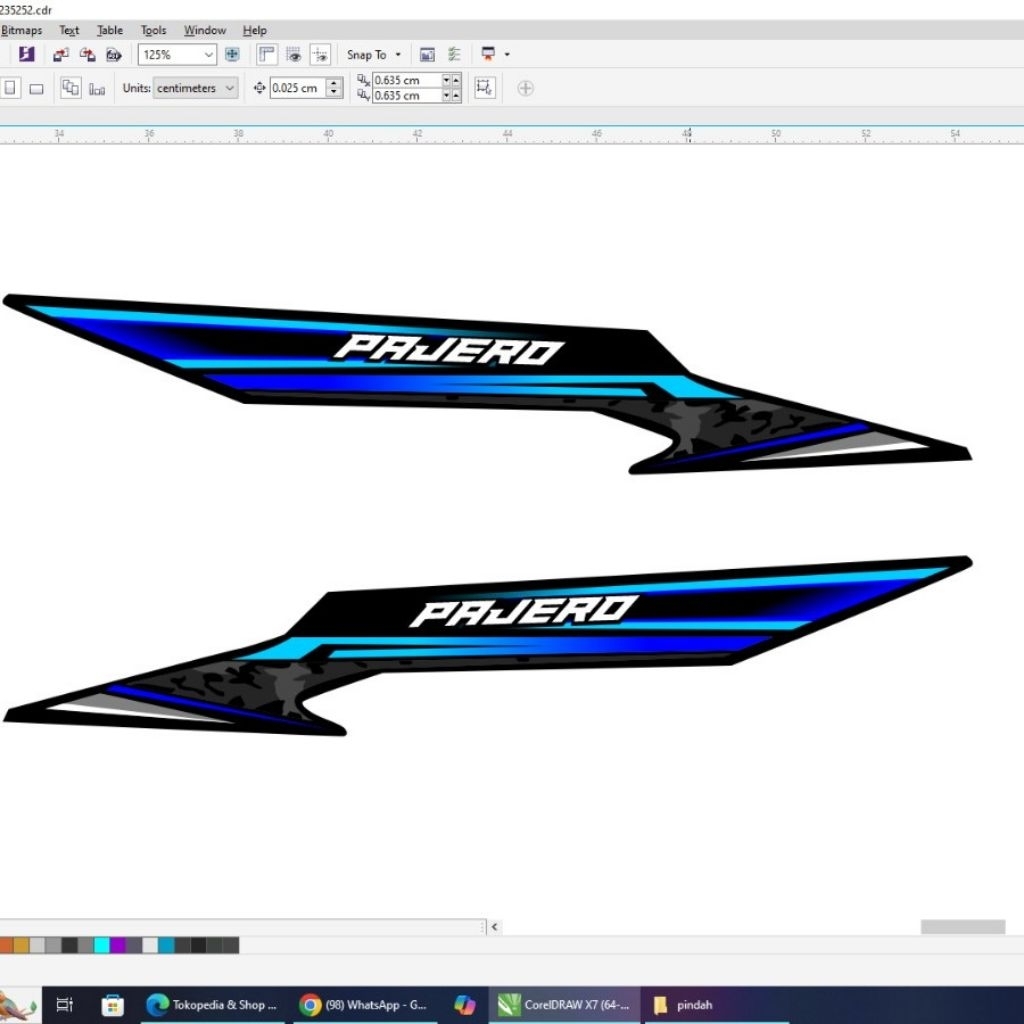The width and height of the screenshot is (1024, 1024).
Task: Open the Text menu
Action: 69,30
